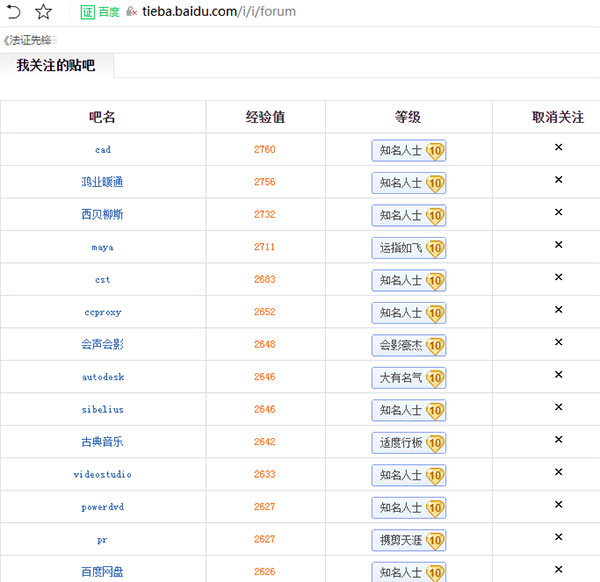Click experience value 2652
This screenshot has width=600, height=582.
tap(265, 312)
